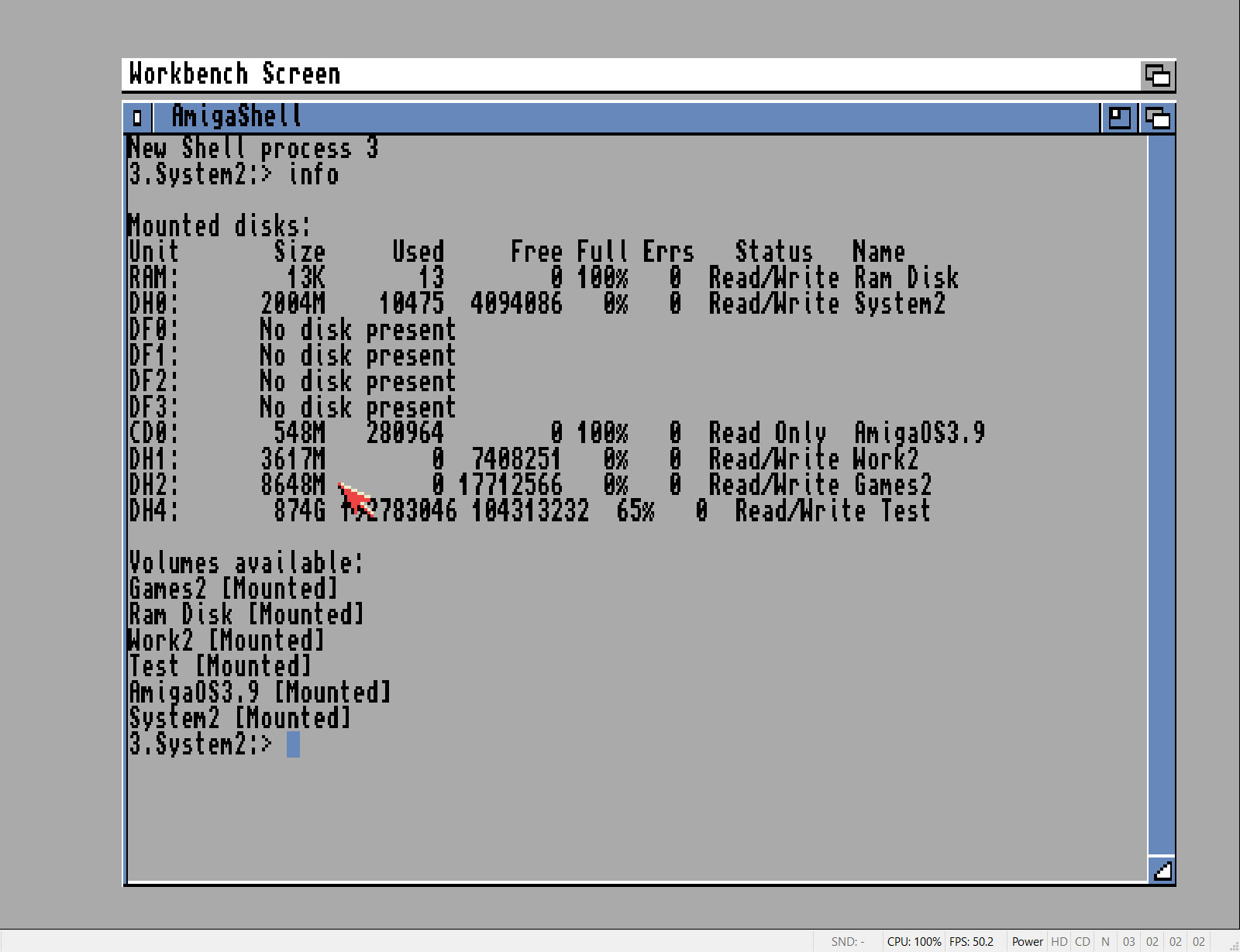Click the 'Size' column header

(299, 252)
